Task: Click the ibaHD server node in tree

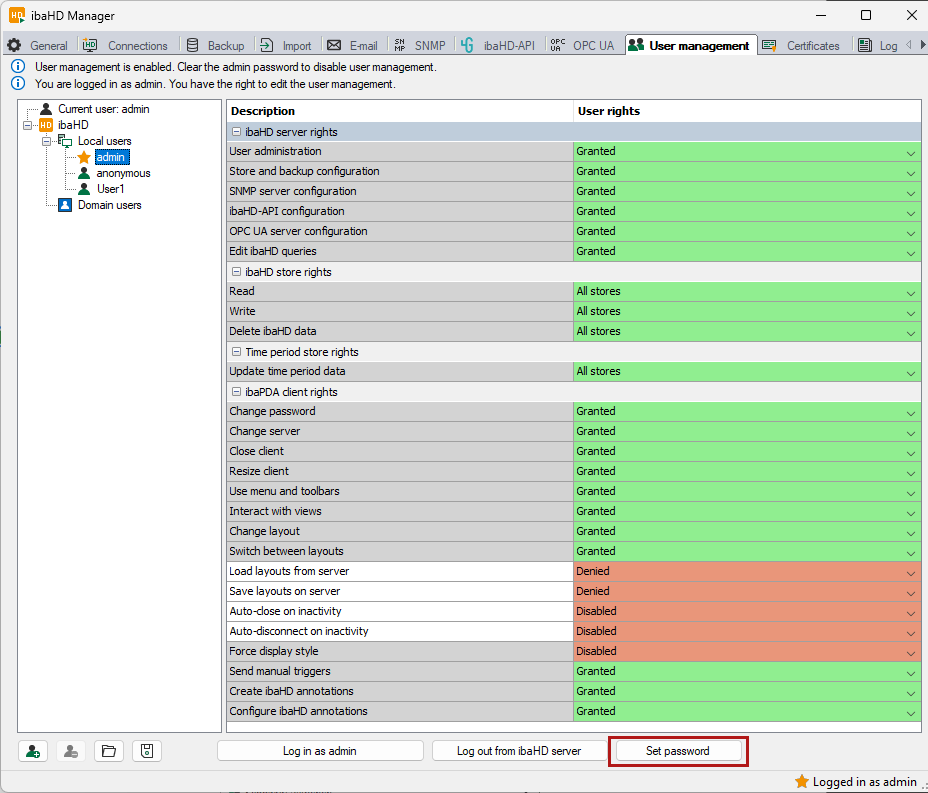Action: pyautogui.click(x=73, y=125)
